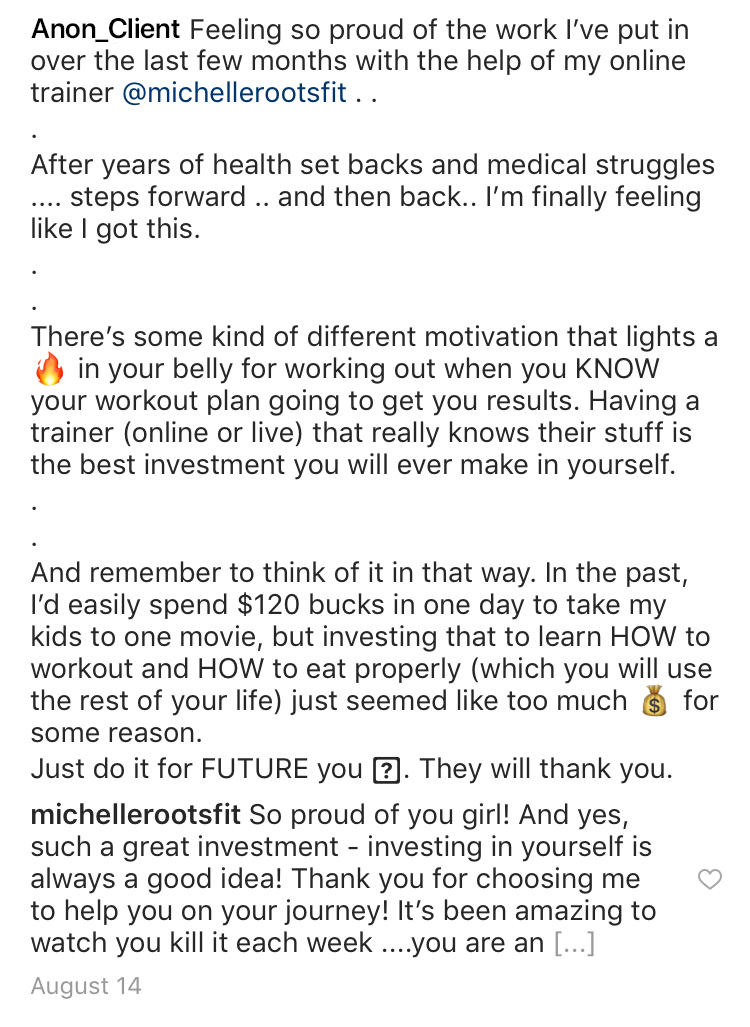Open the @michellerootsfit mention link
Screen dimensions: 750x1027
pos(234,94)
